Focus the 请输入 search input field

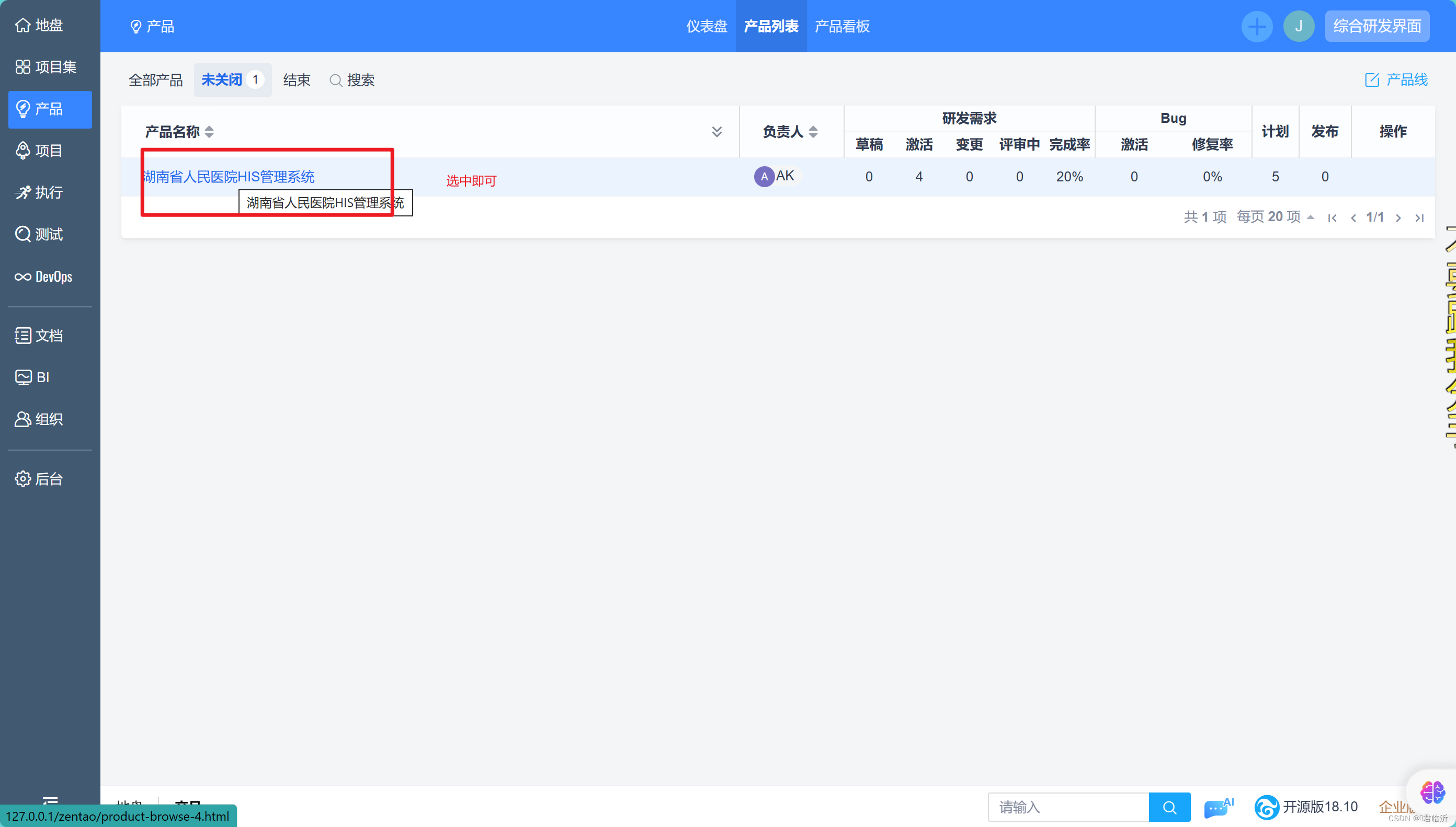pyautogui.click(x=1068, y=807)
